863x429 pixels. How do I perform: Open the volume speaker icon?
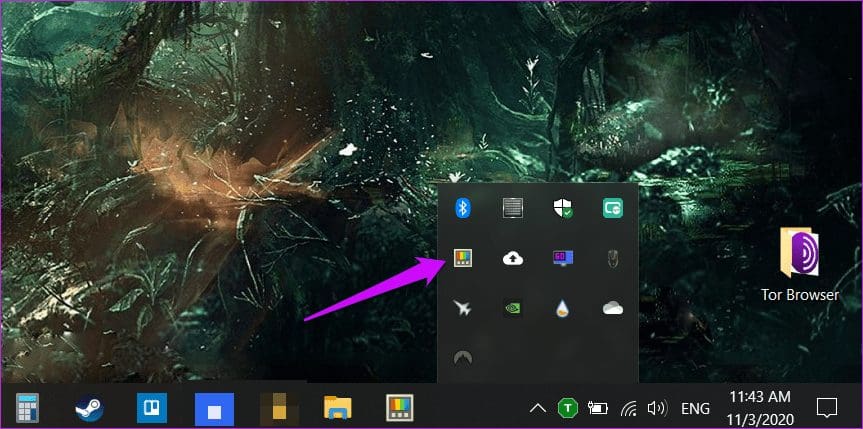(x=657, y=408)
